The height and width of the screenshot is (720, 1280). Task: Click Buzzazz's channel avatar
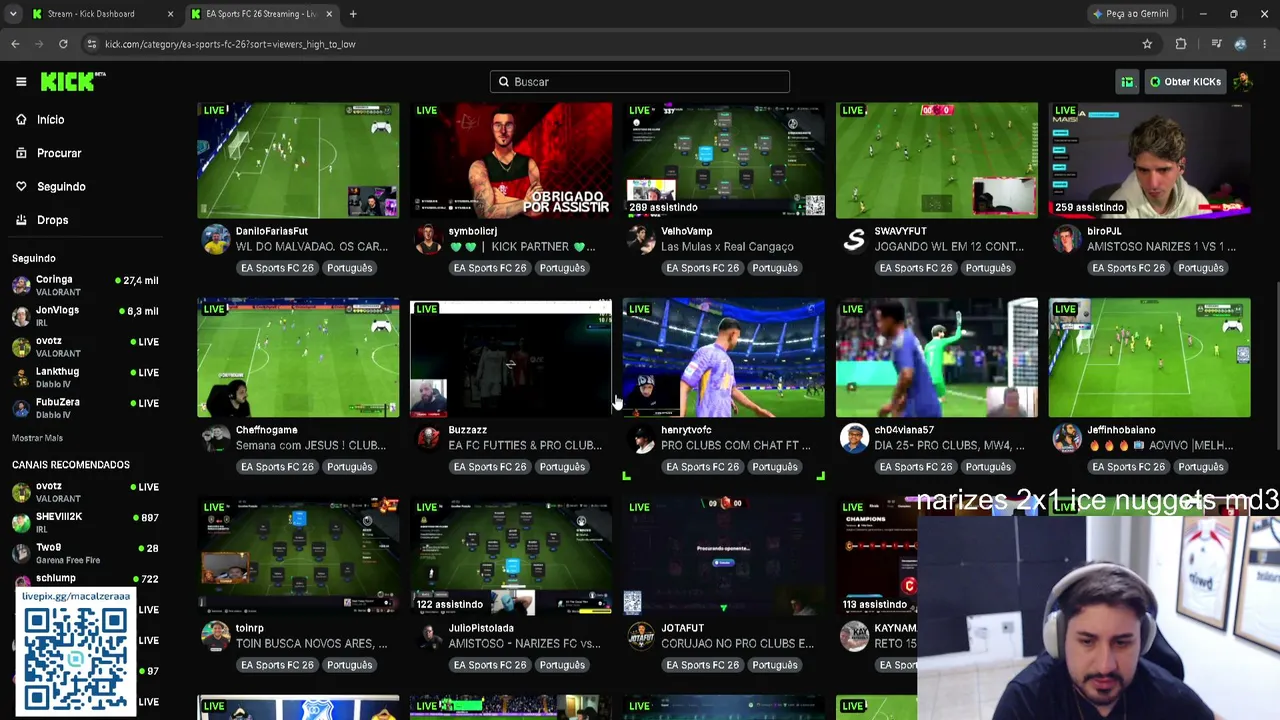tap(428, 439)
